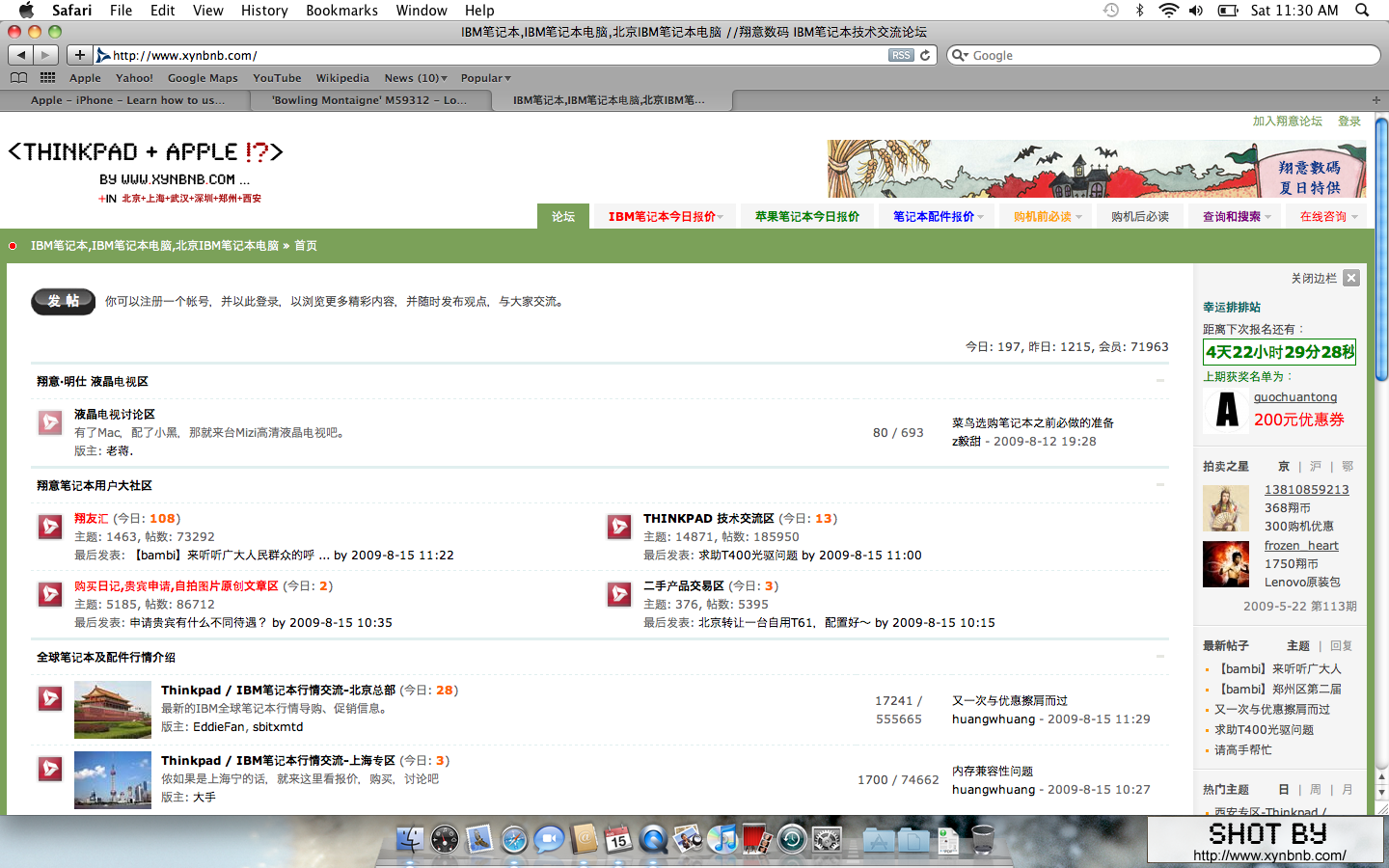
Task: Open Time Machine from Dock
Action: pyautogui.click(x=792, y=840)
